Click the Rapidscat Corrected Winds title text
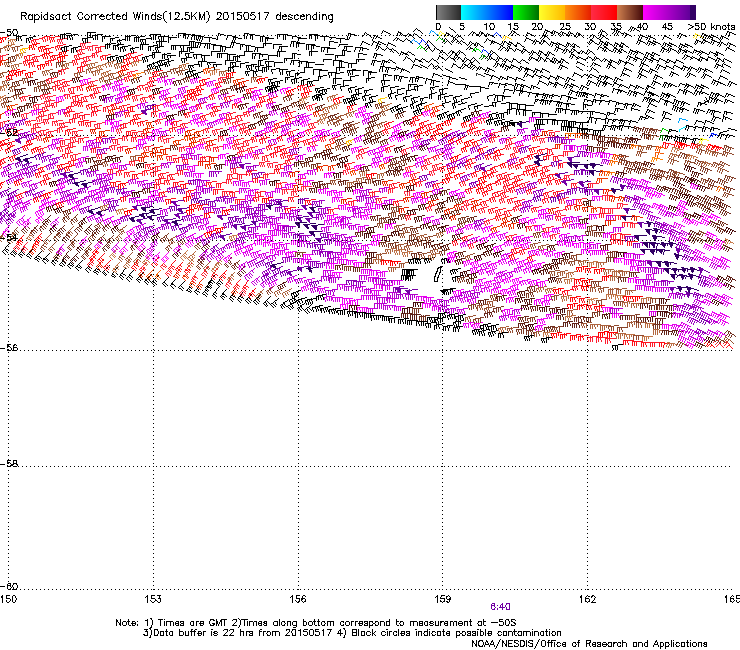 (177, 16)
